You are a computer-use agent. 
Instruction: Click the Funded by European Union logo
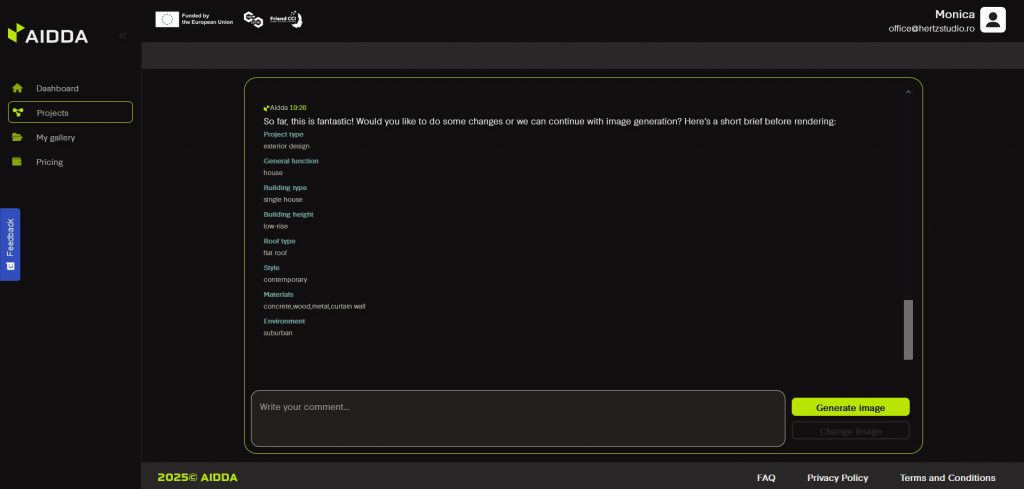point(194,19)
